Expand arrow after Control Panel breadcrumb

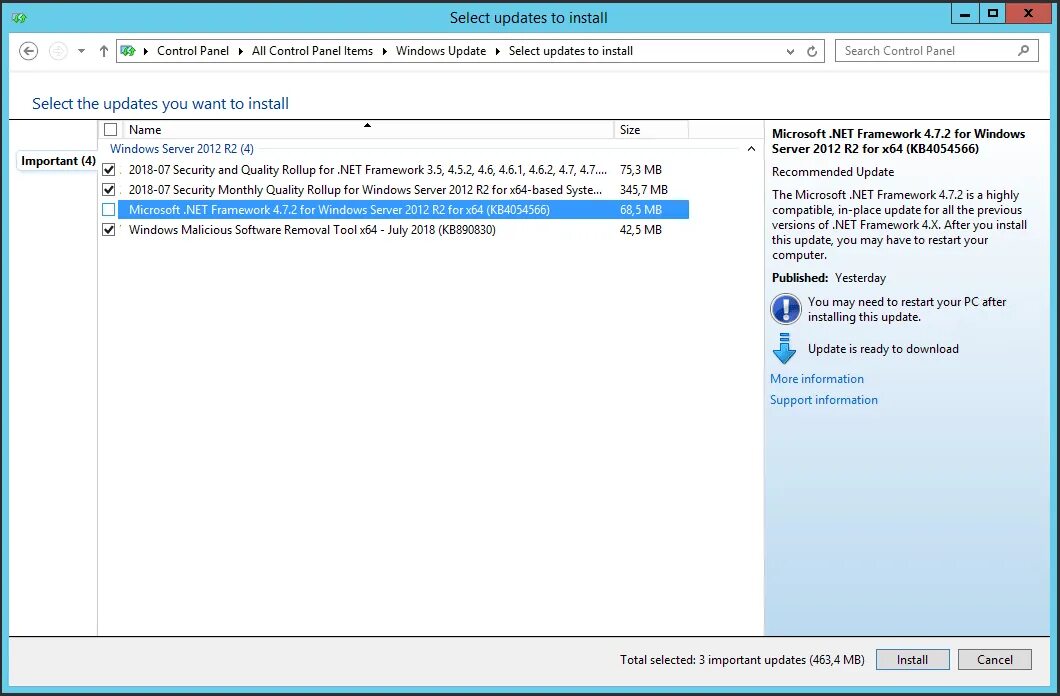pos(240,51)
